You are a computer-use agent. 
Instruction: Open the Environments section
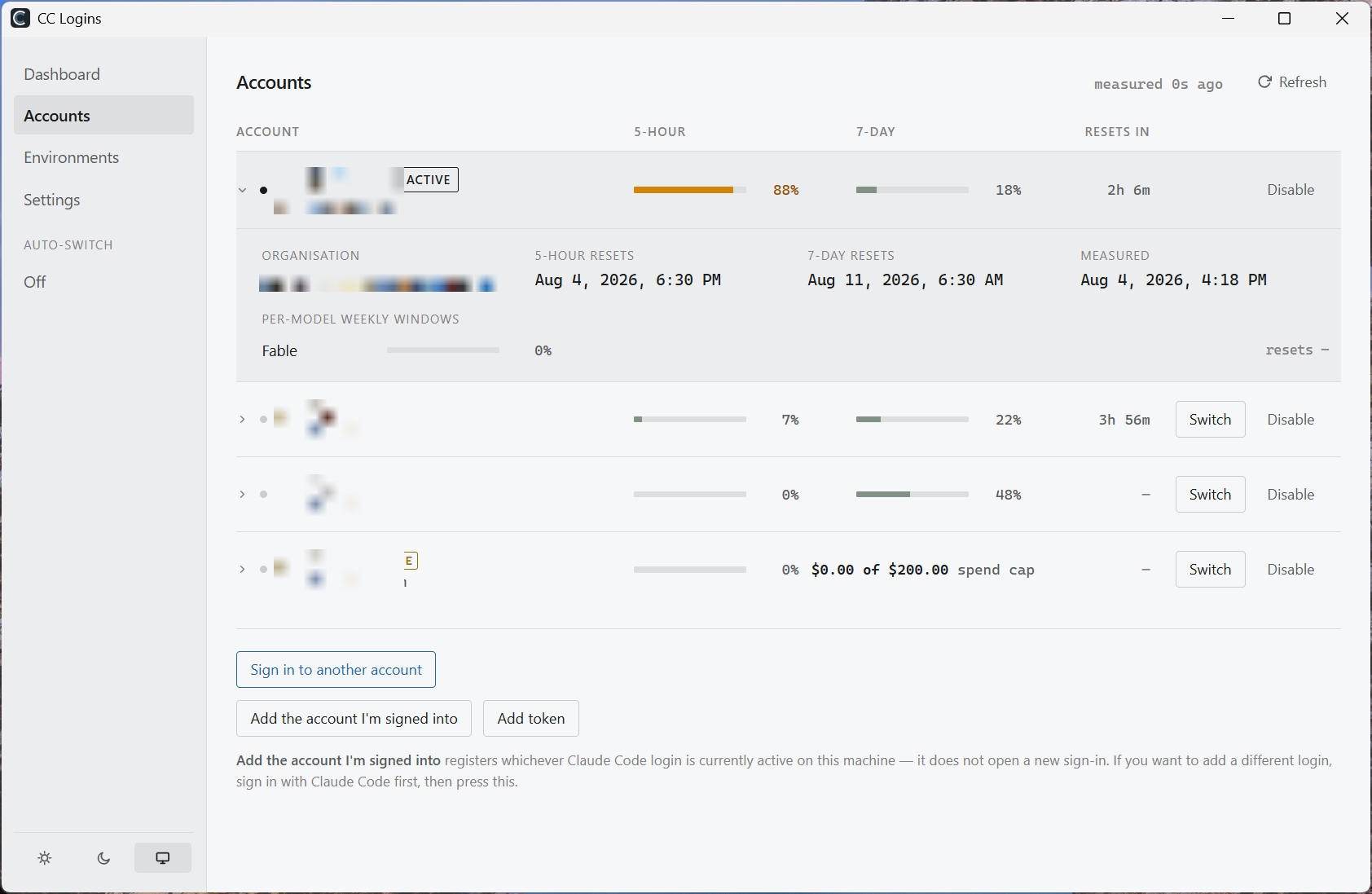coord(103,157)
